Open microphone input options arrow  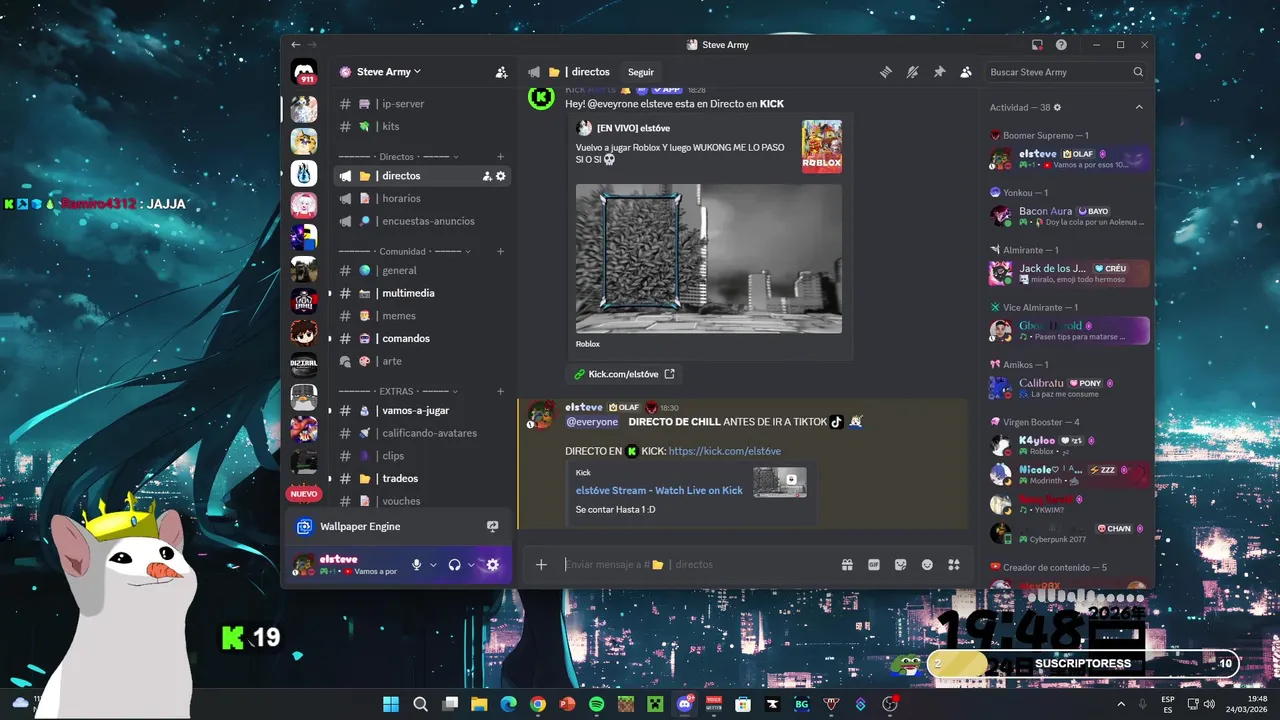point(433,565)
